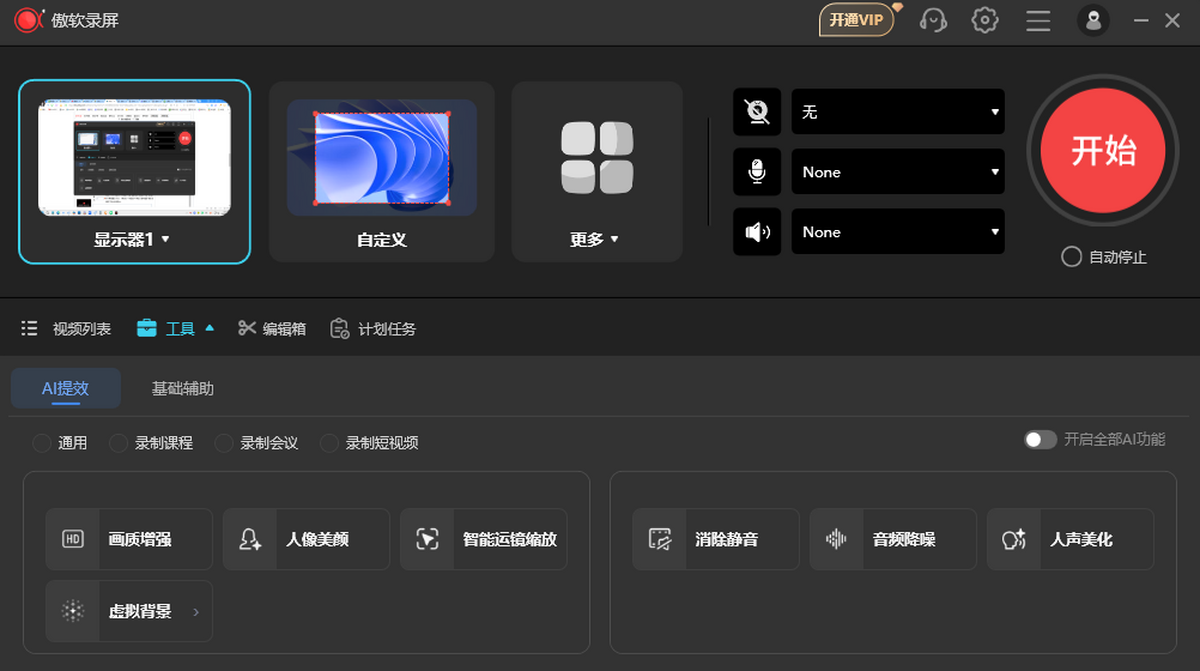The image size is (1200, 671).
Task: Expand the 显示器1 display arrow
Action: point(165,240)
